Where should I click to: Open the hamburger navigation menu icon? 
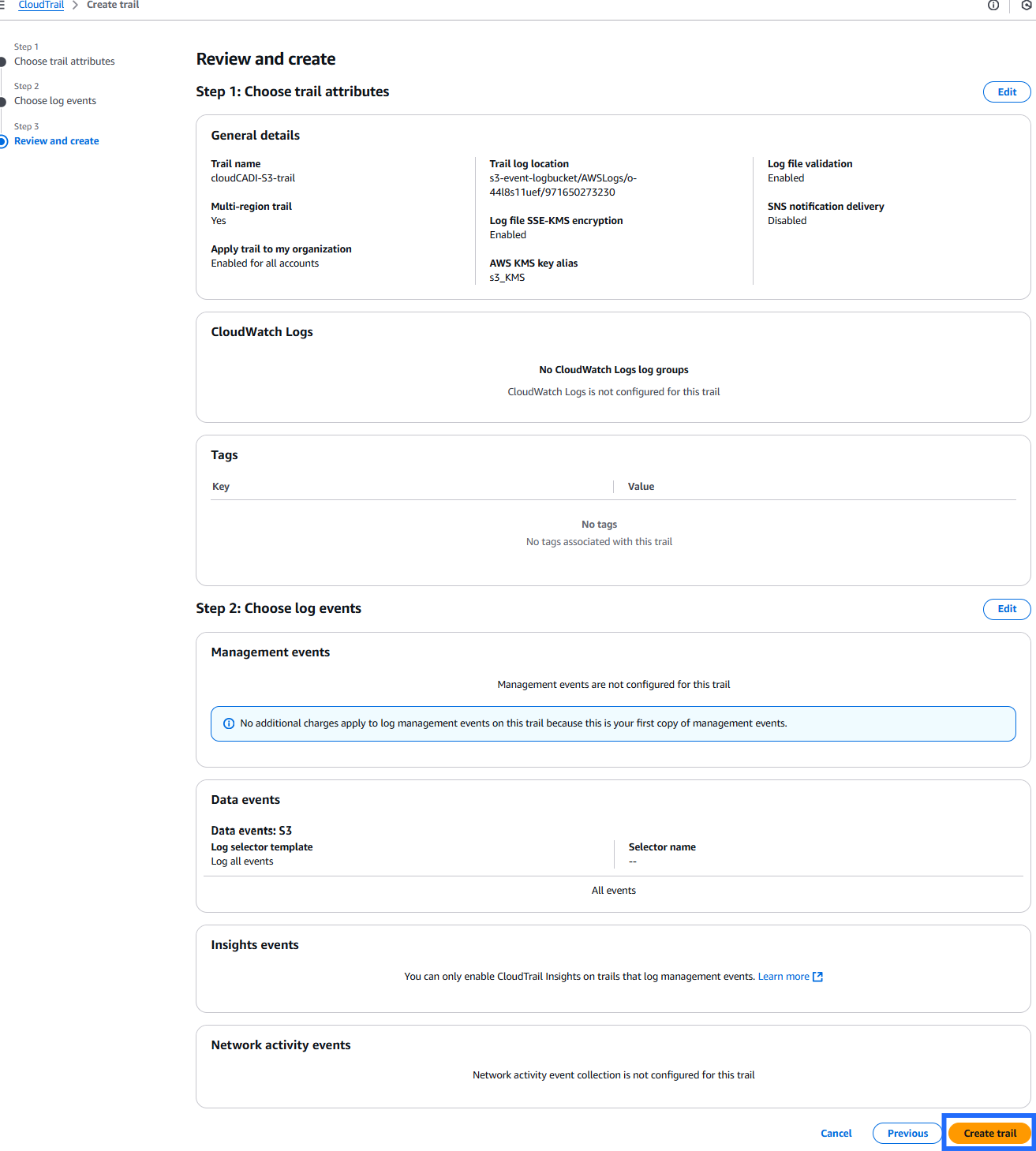pyautogui.click(x=2, y=6)
